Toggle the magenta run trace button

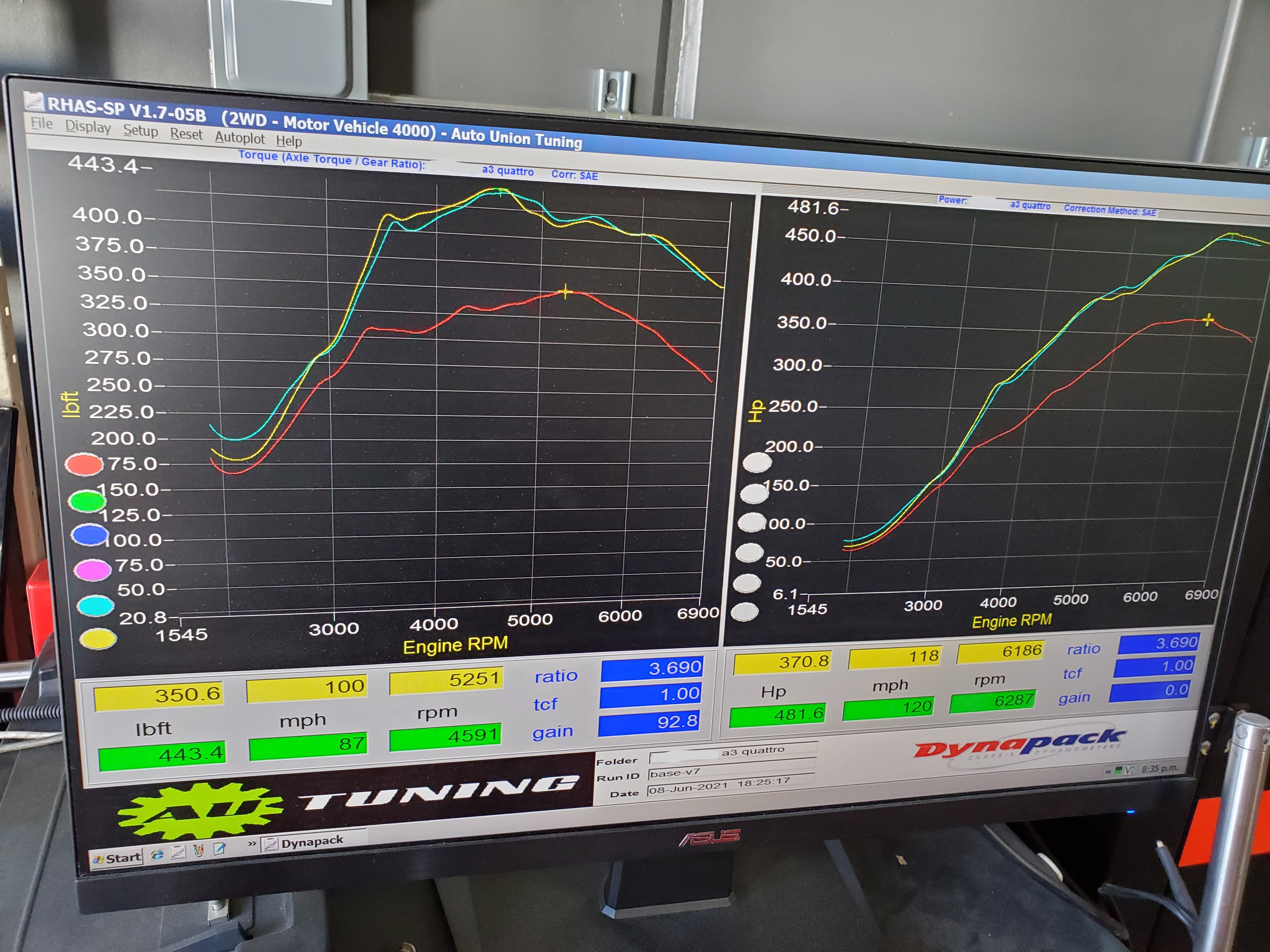coord(92,570)
